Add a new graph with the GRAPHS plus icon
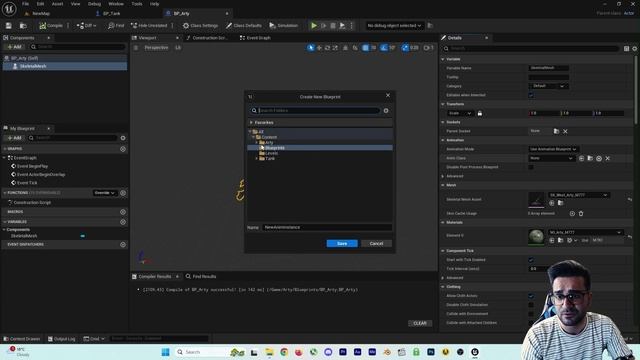This screenshot has height=360, width=640. 123,149
